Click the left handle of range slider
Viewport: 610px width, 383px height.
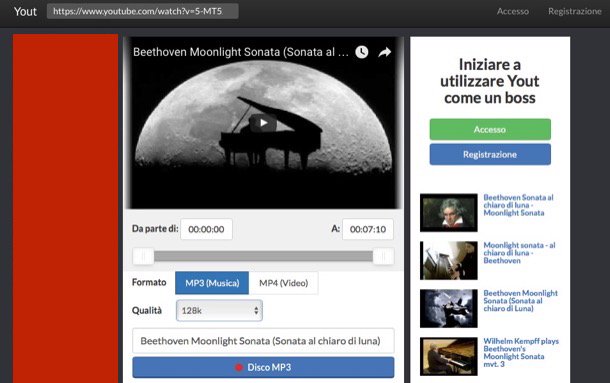[x=143, y=256]
